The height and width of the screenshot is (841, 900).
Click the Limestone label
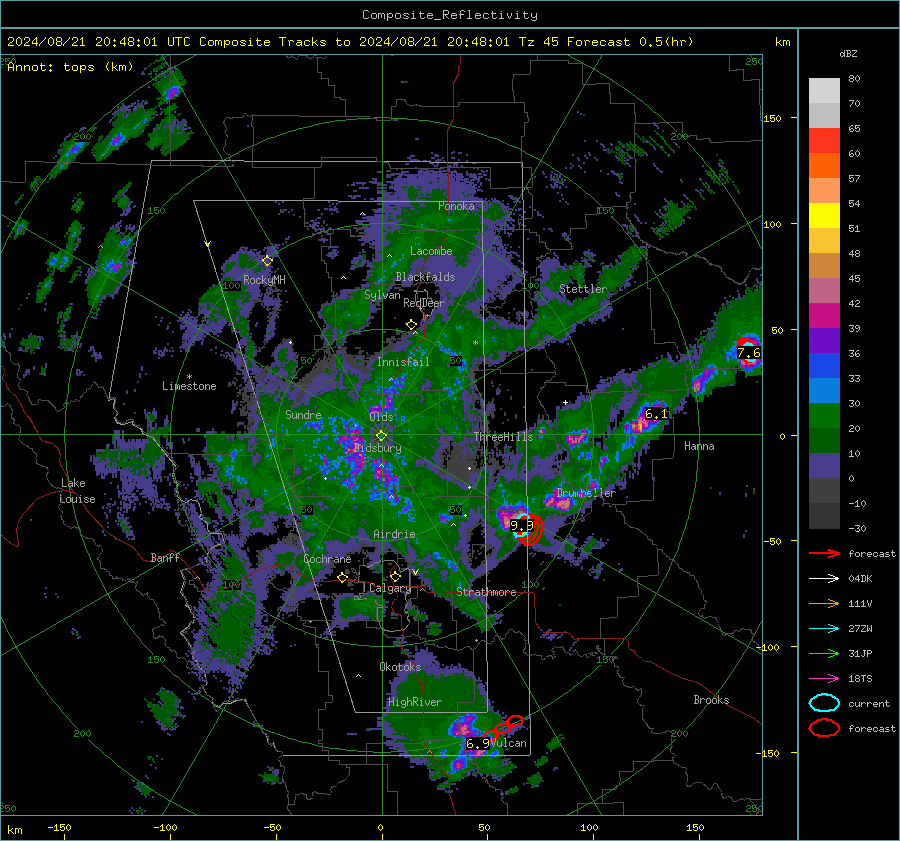click(189, 386)
